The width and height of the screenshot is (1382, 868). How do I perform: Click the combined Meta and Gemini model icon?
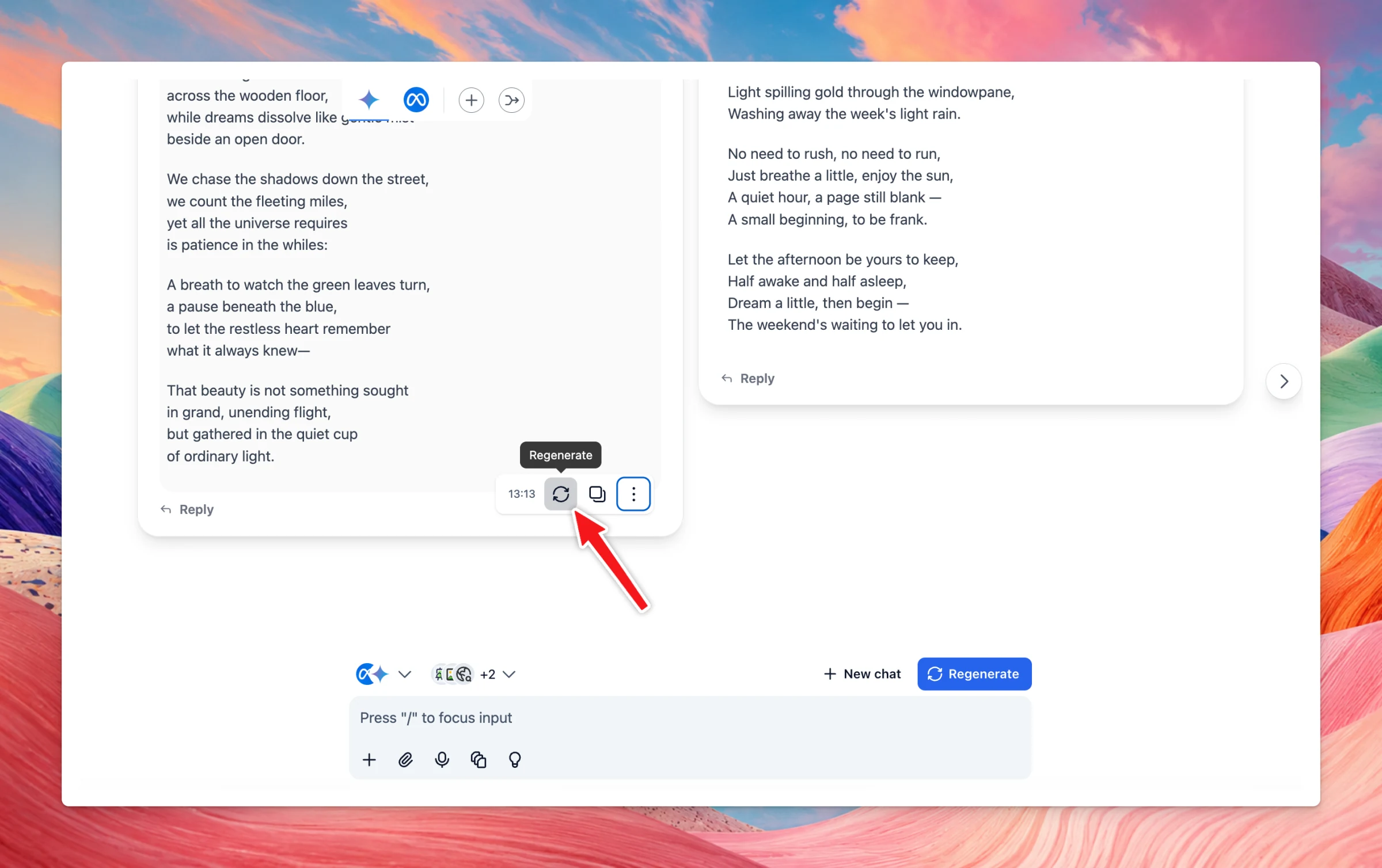tap(372, 674)
